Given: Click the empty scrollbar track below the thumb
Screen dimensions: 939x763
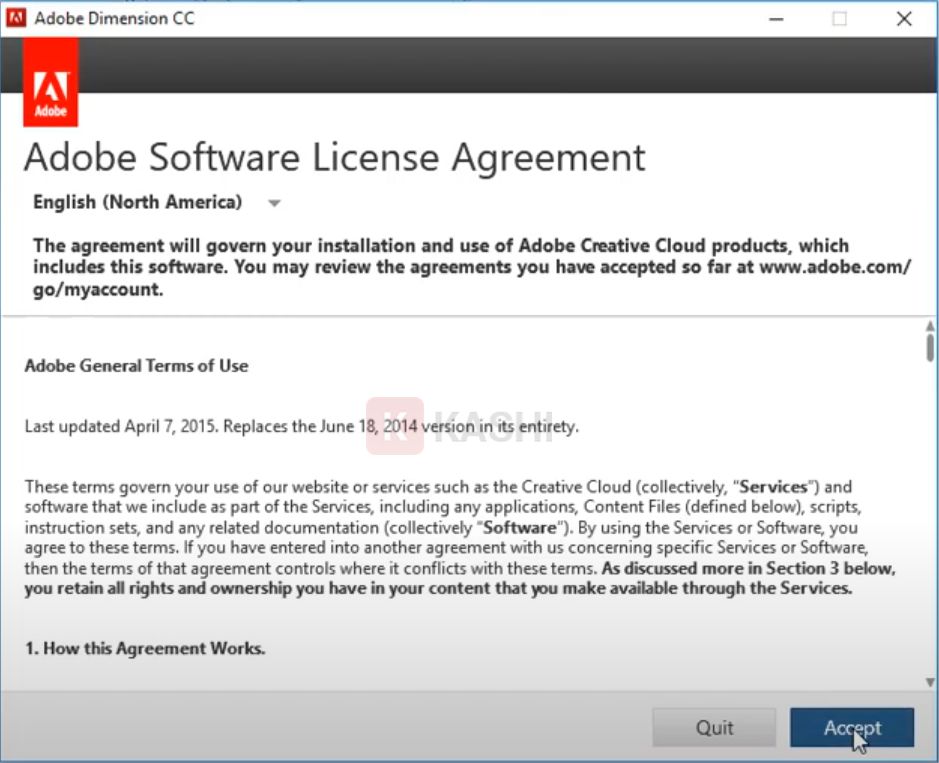Looking at the screenshot, I should 930,520.
